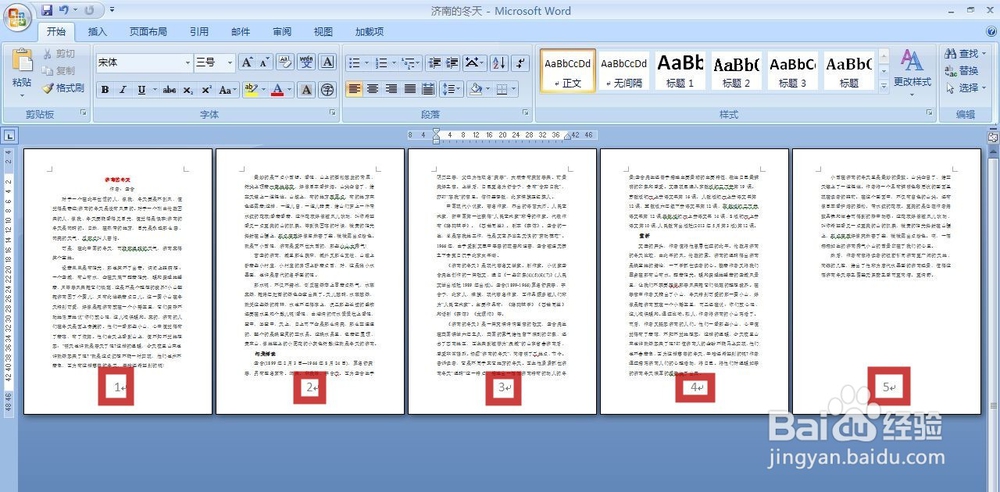
Task: Switch to the 开始 ribbon tab
Action: tap(57, 32)
